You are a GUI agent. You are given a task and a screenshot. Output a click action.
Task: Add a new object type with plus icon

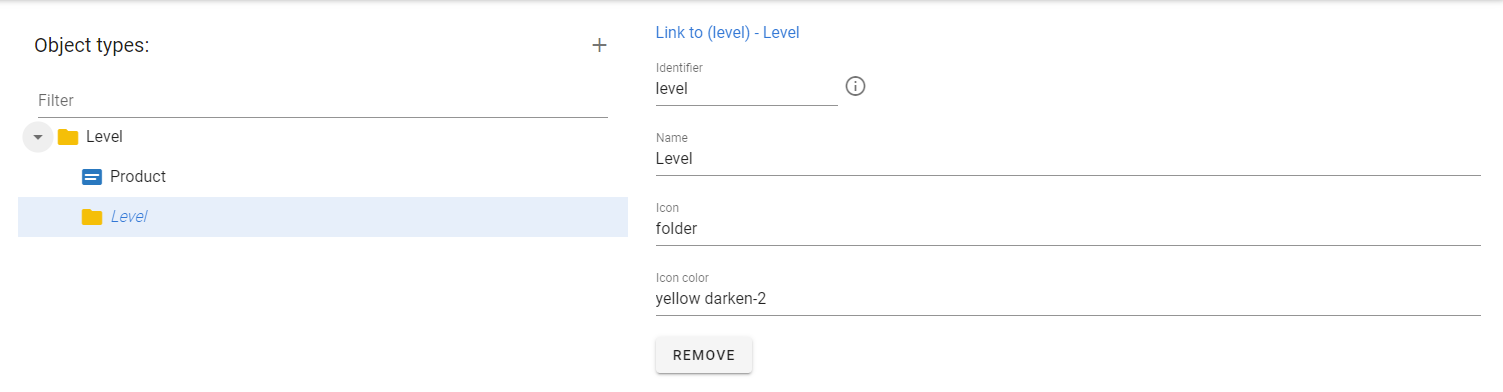pos(599,45)
